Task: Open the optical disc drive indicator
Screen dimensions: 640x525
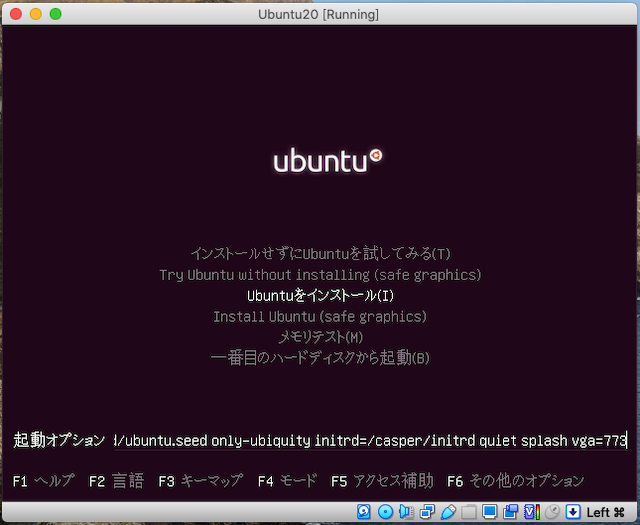Action: click(x=385, y=512)
